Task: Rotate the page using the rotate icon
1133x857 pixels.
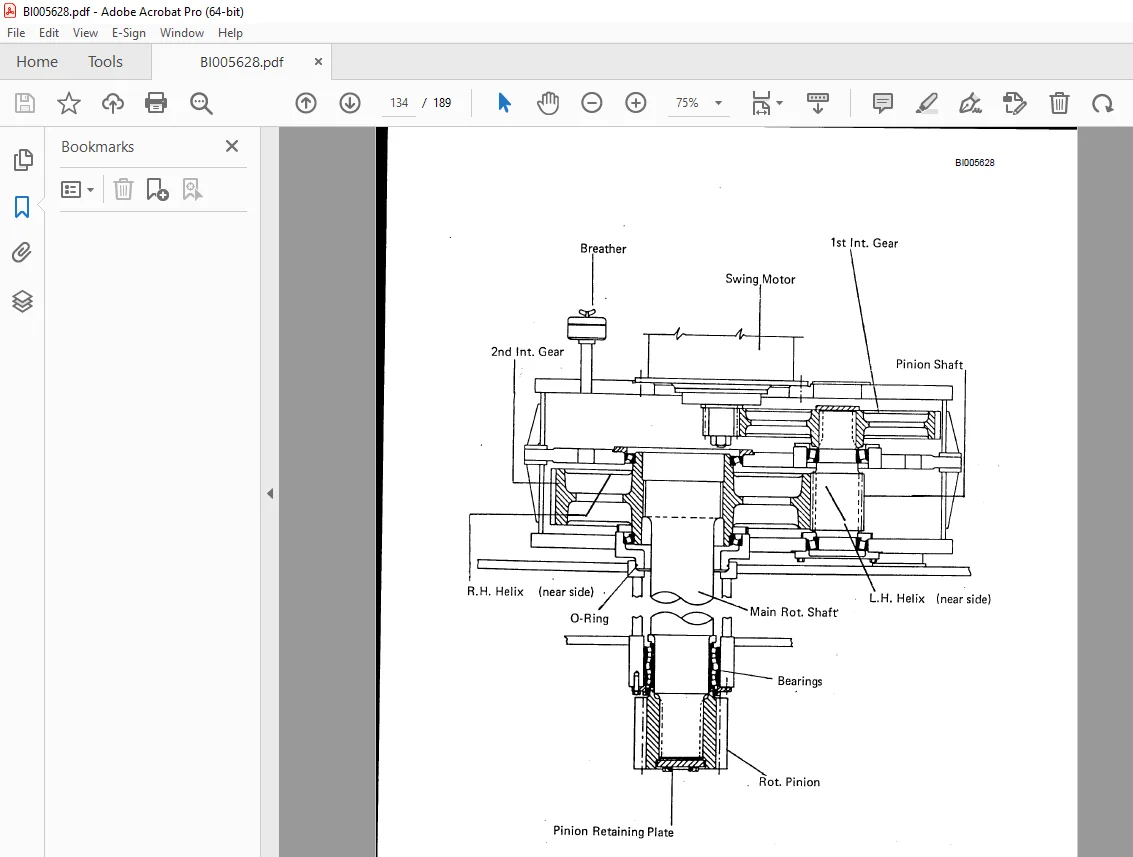Action: pyautogui.click(x=1103, y=103)
